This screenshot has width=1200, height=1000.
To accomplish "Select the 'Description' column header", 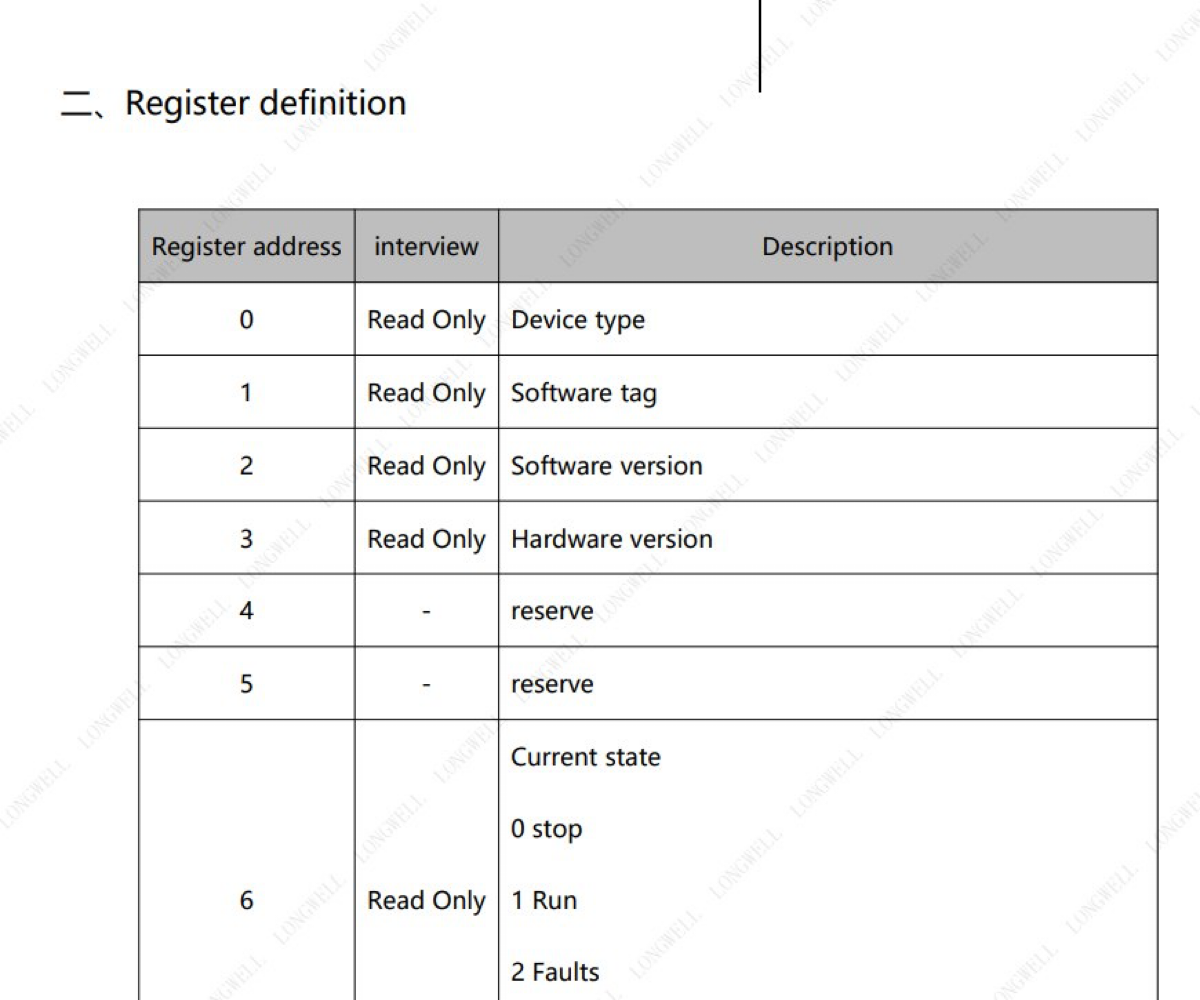I will [828, 247].
